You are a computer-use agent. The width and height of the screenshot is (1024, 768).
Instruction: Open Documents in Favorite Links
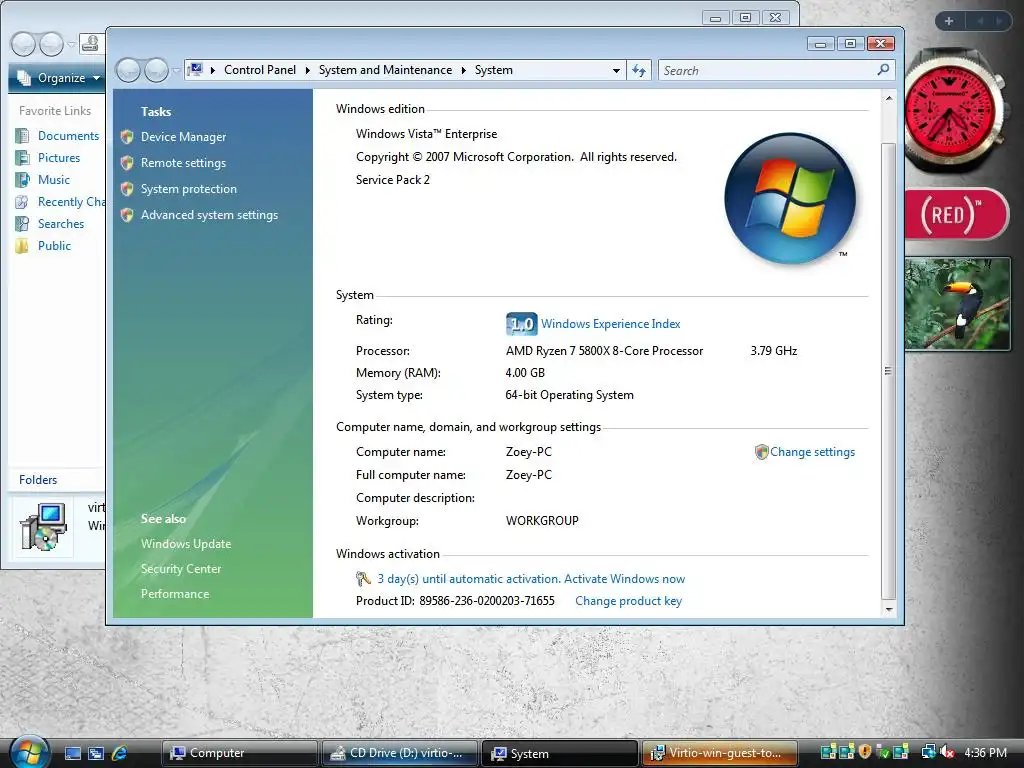coord(68,136)
